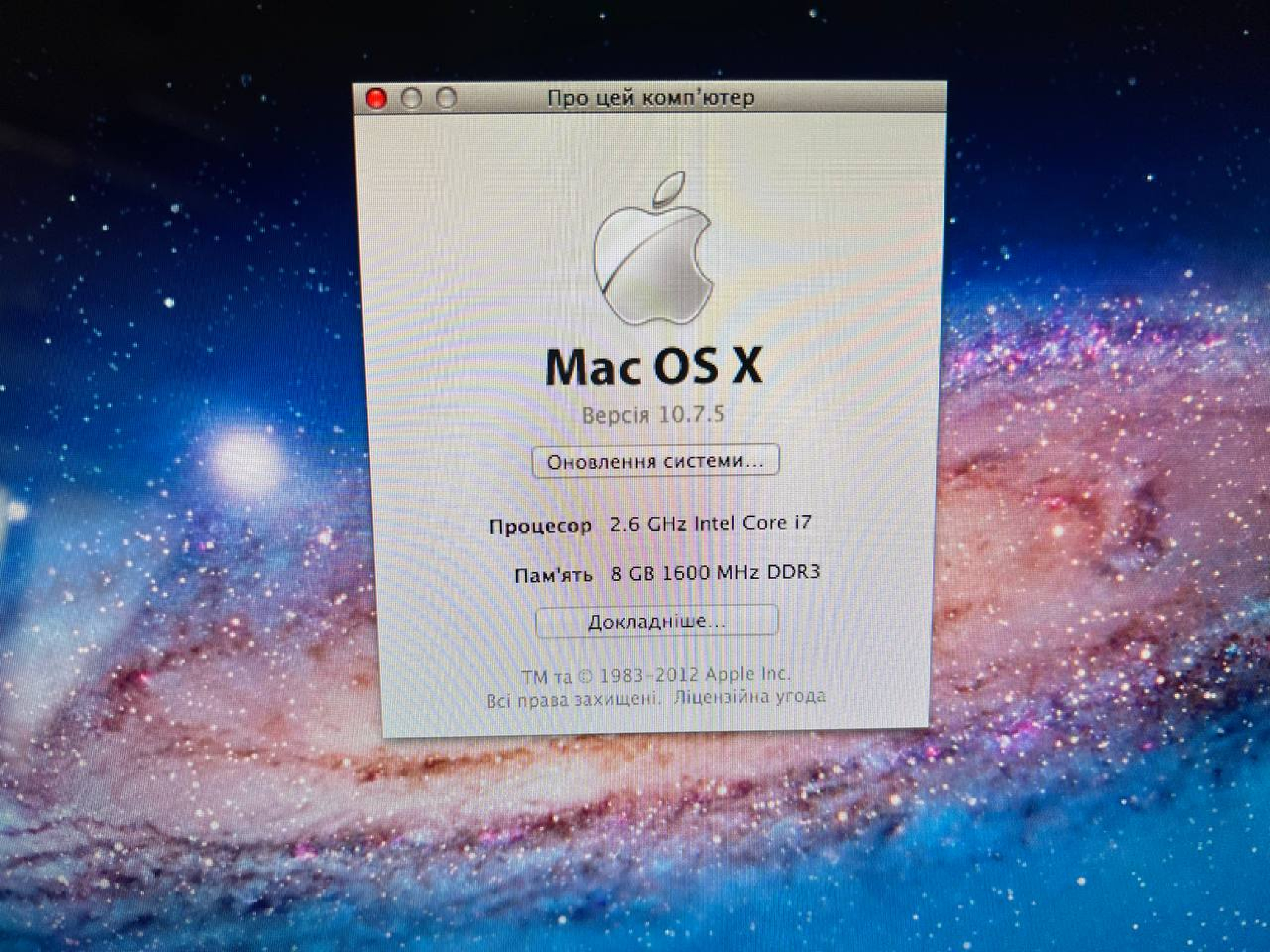Click the Mac OS X heading
This screenshot has height=952, width=1270.
653,366
